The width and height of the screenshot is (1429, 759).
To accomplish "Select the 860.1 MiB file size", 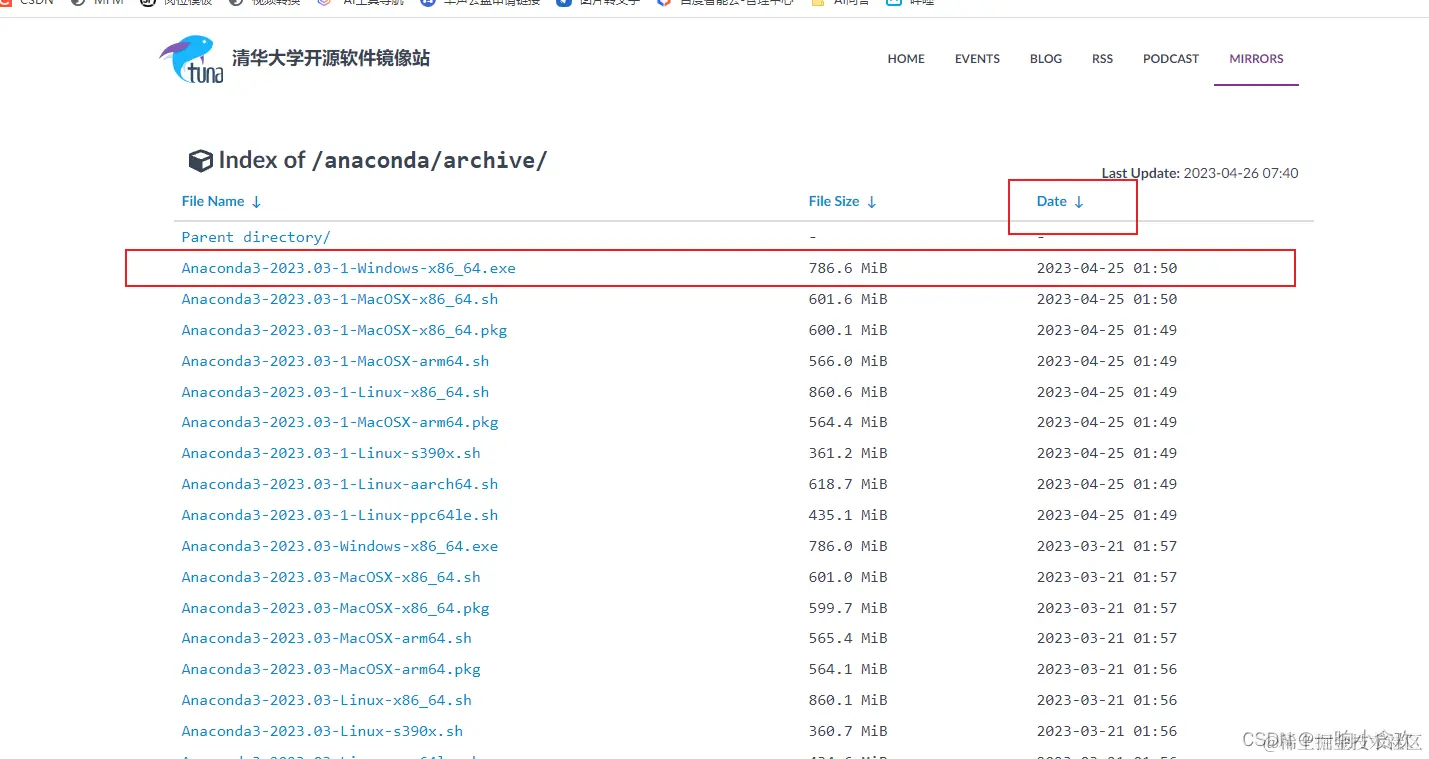I will [848, 700].
